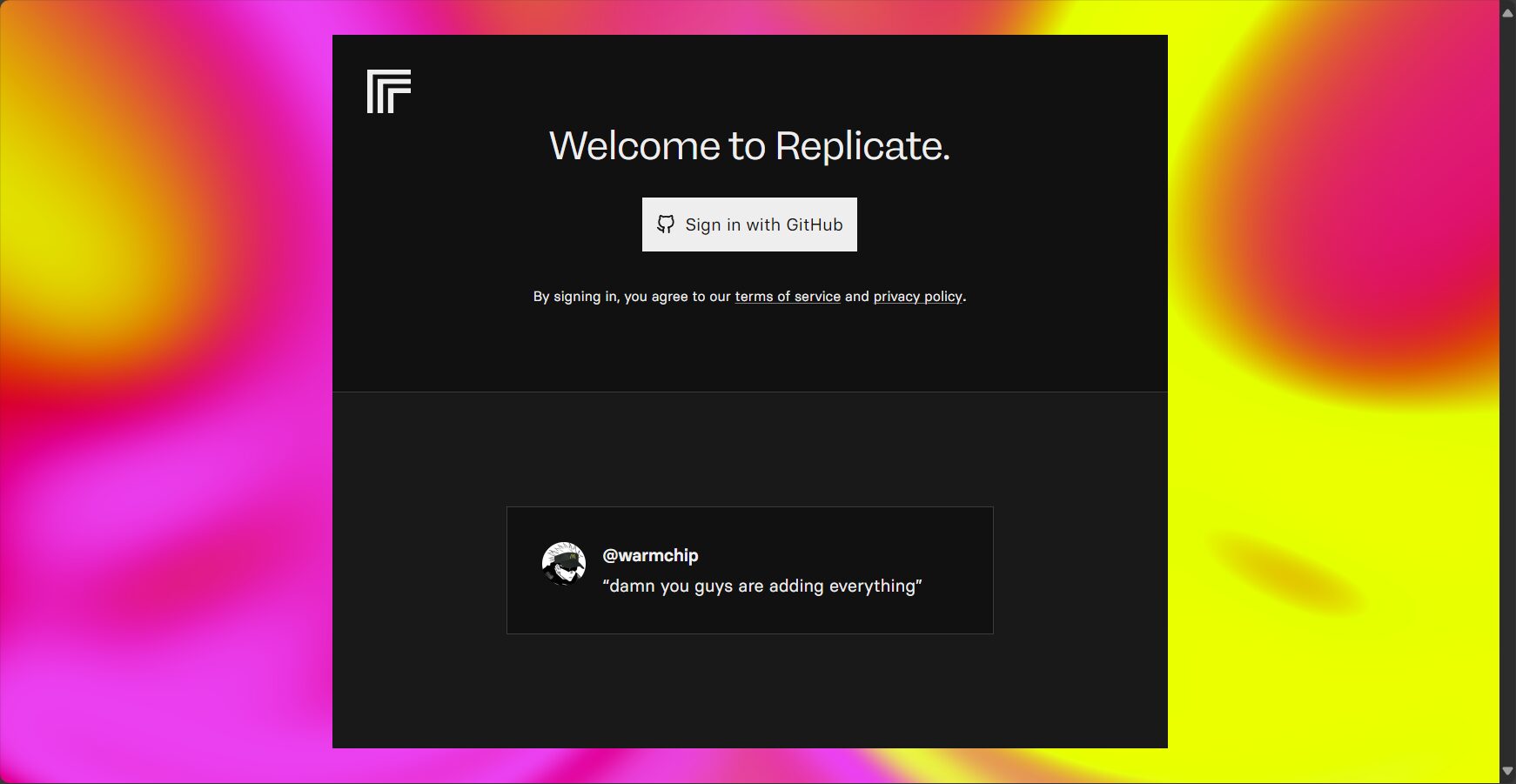
Task: Click the Replicate logo icon
Action: [389, 91]
